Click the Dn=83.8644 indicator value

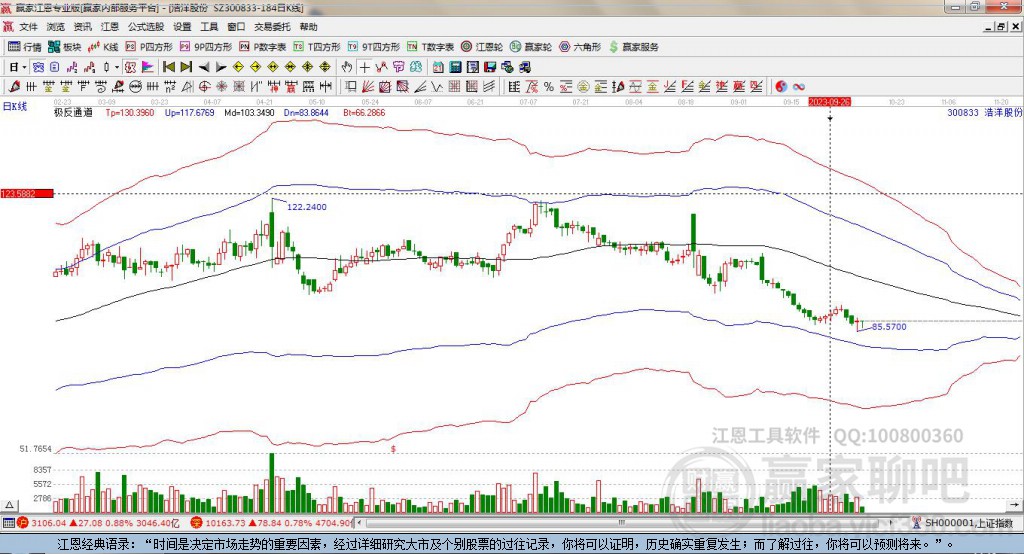[306, 112]
